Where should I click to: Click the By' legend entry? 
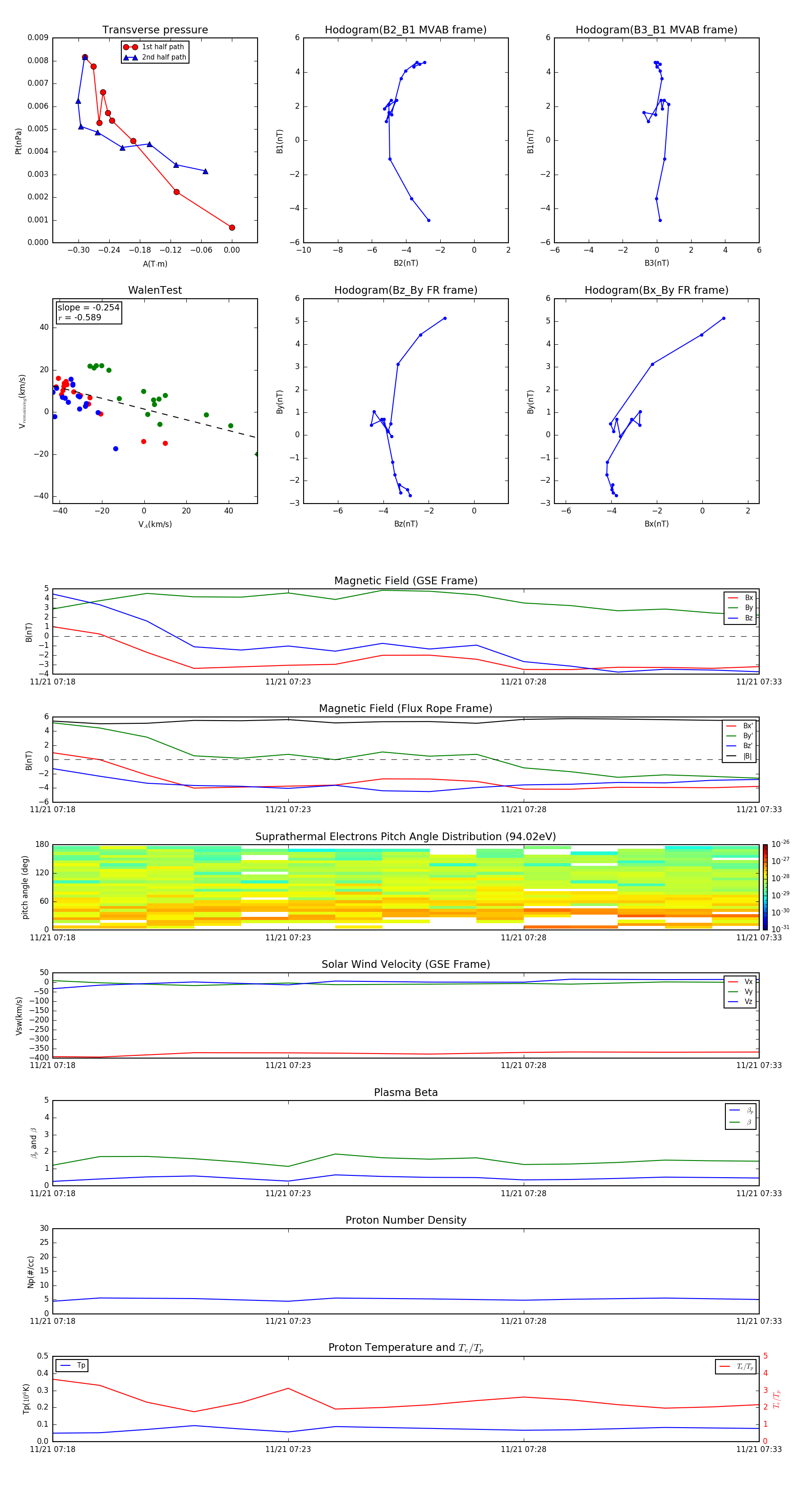tap(740, 736)
